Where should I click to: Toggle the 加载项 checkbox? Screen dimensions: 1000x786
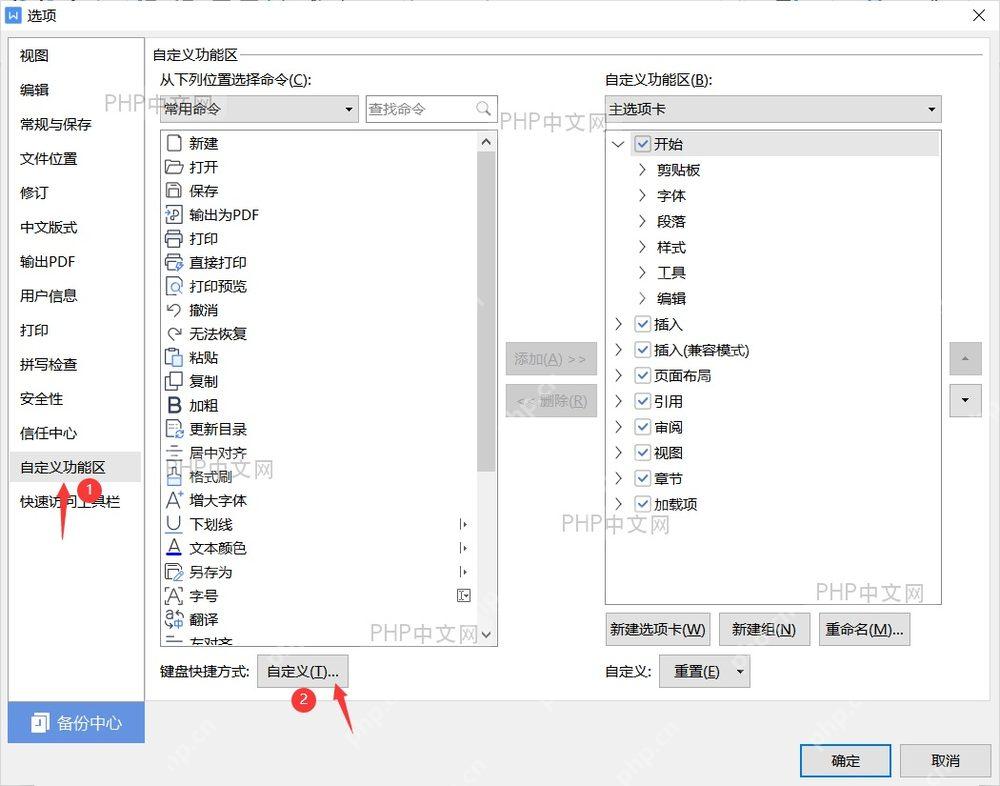(x=643, y=503)
